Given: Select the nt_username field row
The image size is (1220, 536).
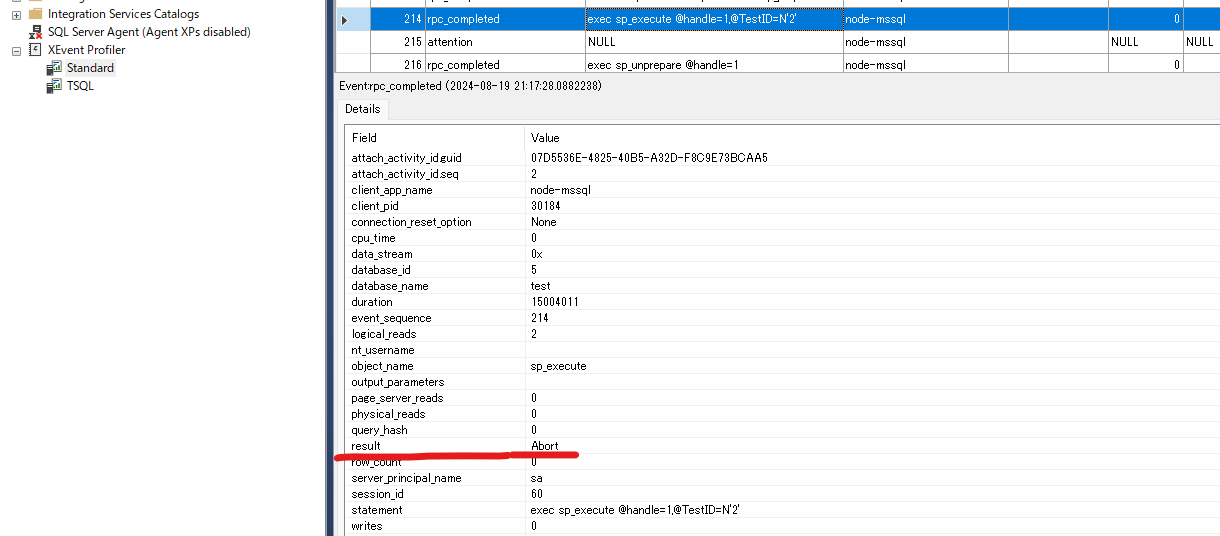Looking at the screenshot, I should pos(782,350).
